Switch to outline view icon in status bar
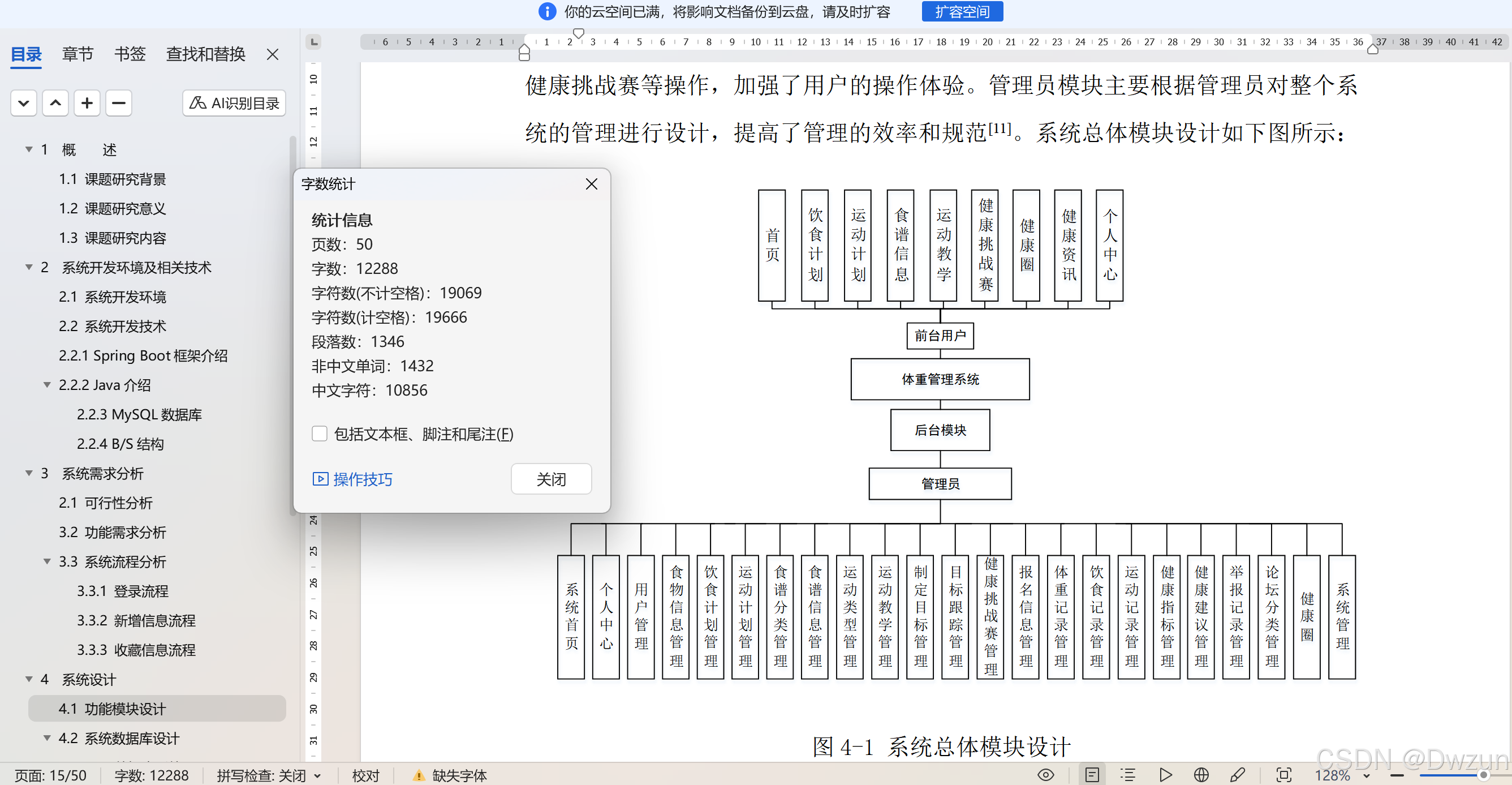Image resolution: width=1512 pixels, height=785 pixels. tap(1127, 775)
